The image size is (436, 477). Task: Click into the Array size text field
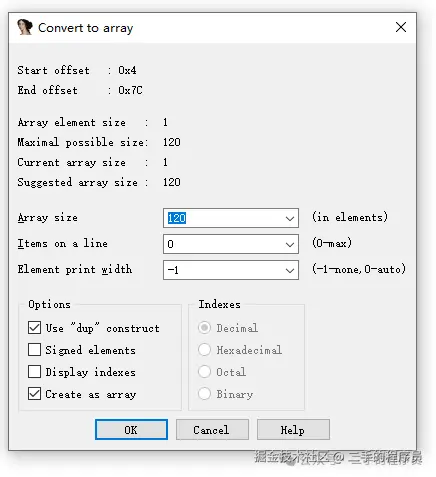coord(223,218)
